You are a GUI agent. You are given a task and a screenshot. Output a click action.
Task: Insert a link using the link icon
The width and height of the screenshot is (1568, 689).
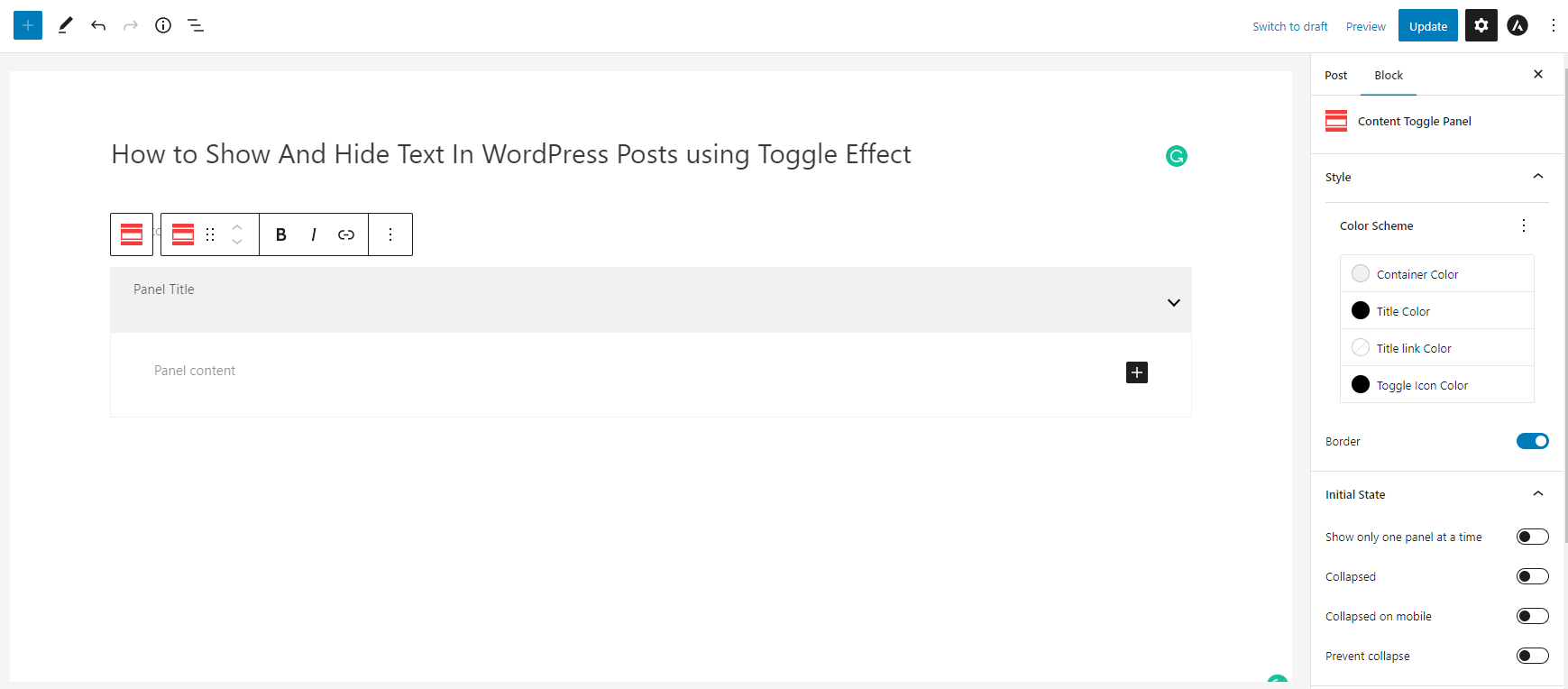point(345,234)
